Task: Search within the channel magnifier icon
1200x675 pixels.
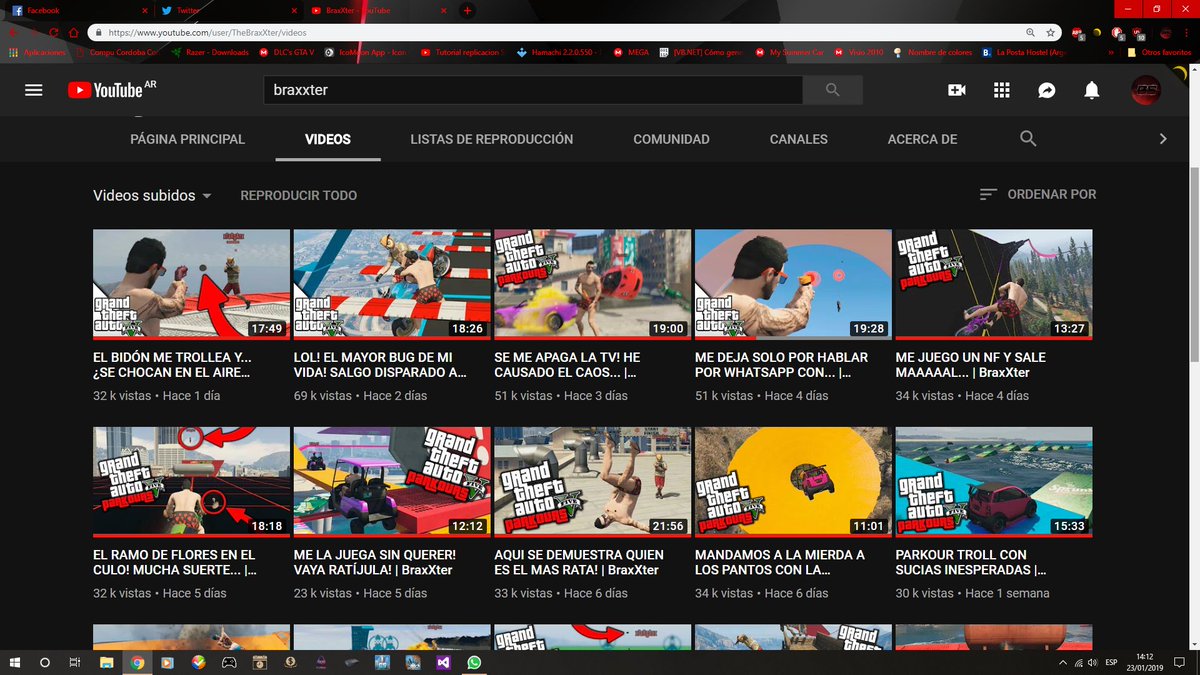Action: (x=1028, y=139)
